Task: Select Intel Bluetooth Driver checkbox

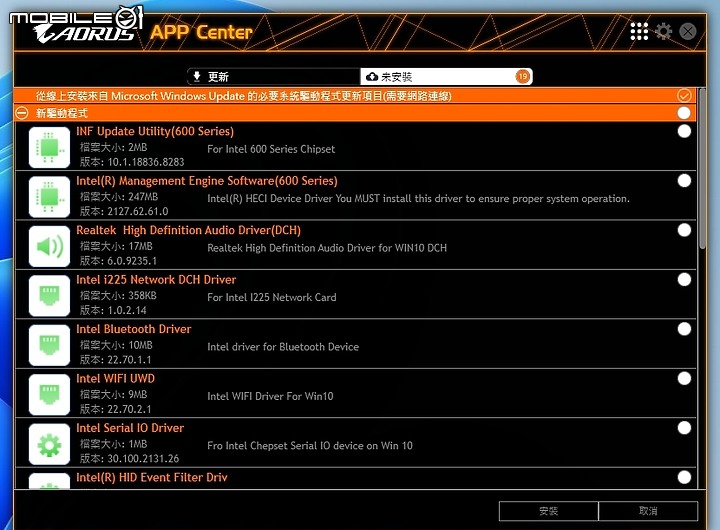Action: [x=684, y=329]
